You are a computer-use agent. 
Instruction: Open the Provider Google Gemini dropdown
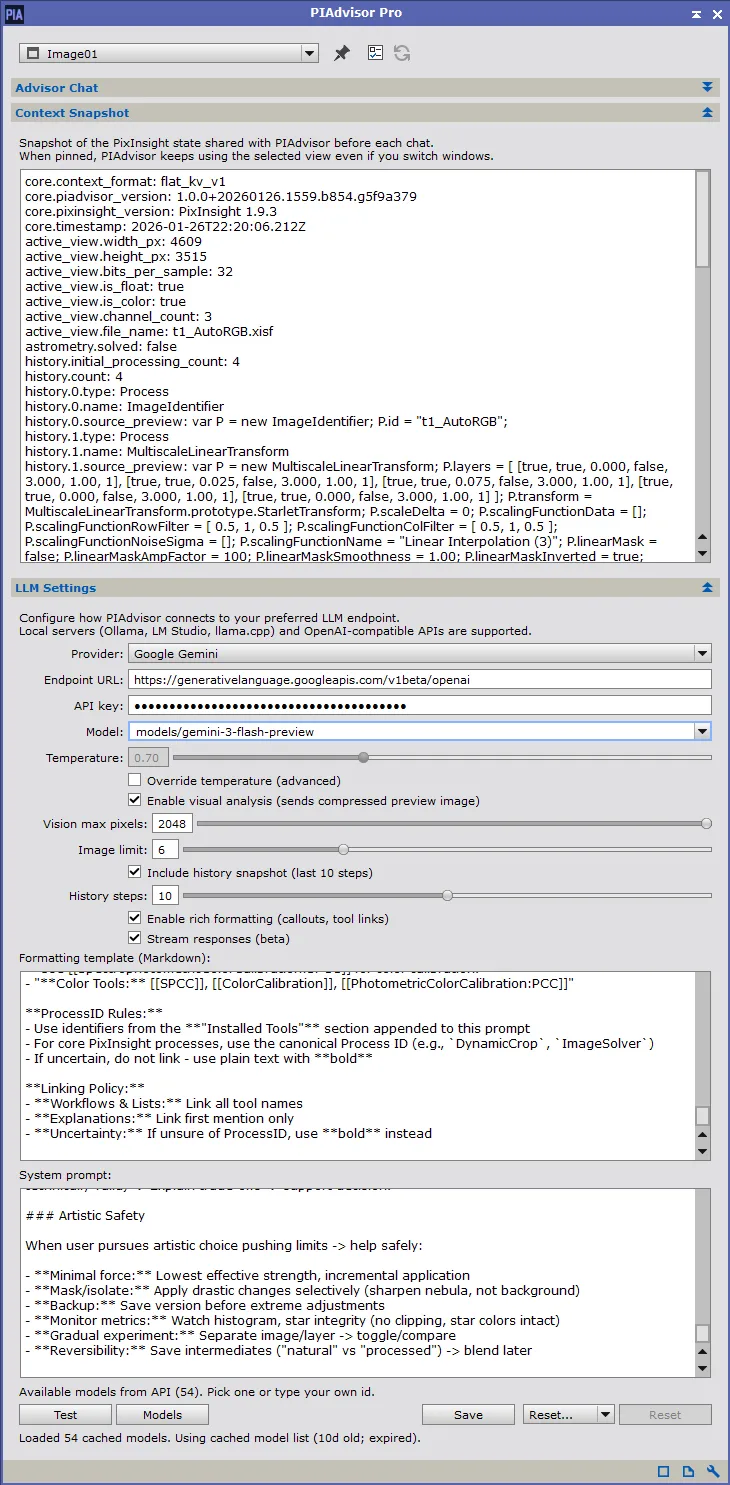420,653
